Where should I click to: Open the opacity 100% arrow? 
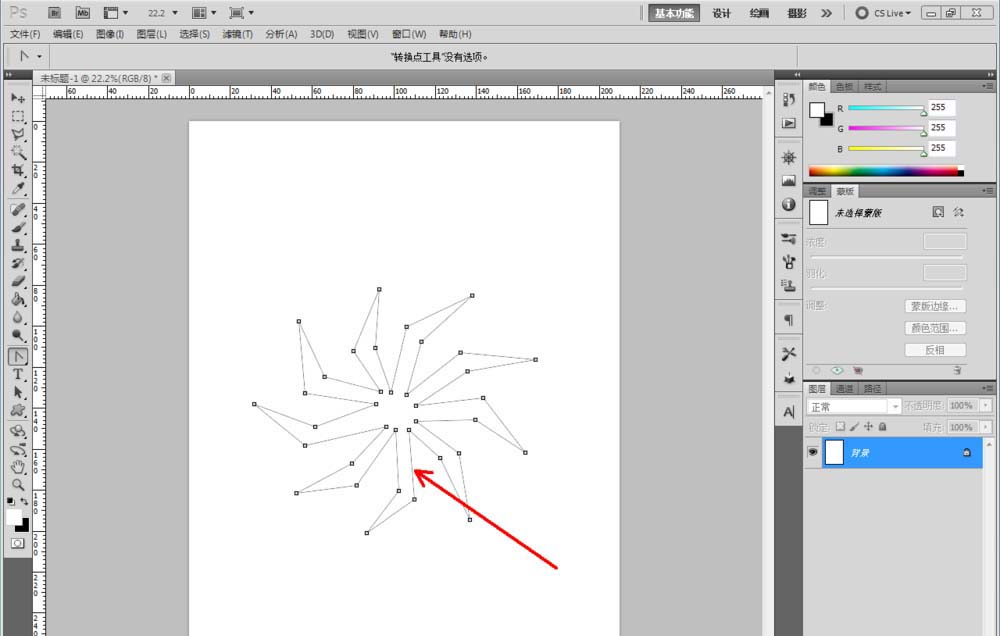coord(987,406)
